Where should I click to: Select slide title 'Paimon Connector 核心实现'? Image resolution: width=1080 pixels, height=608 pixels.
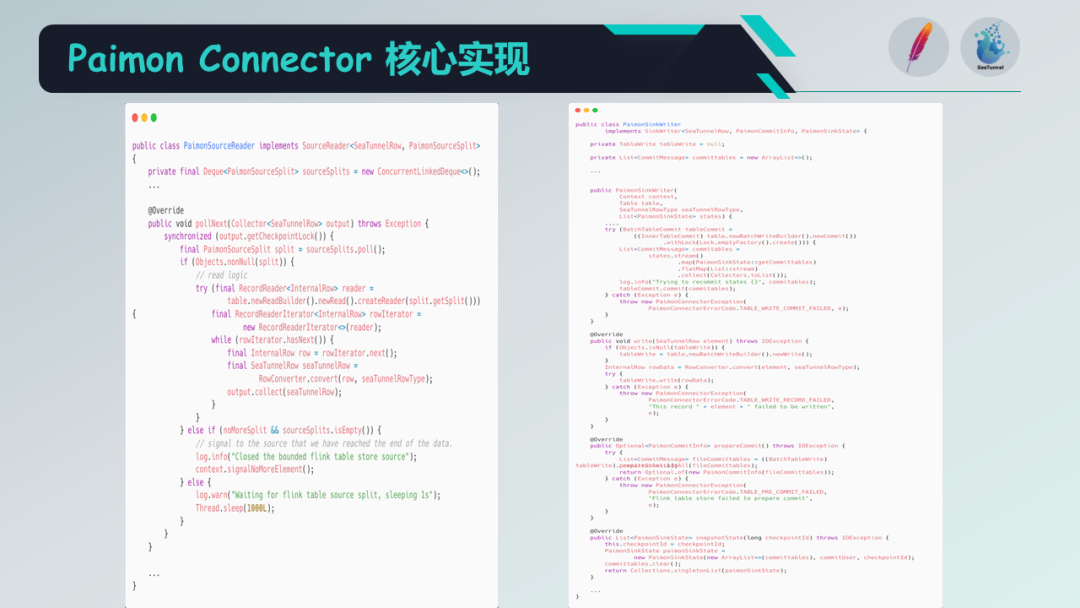tap(298, 59)
